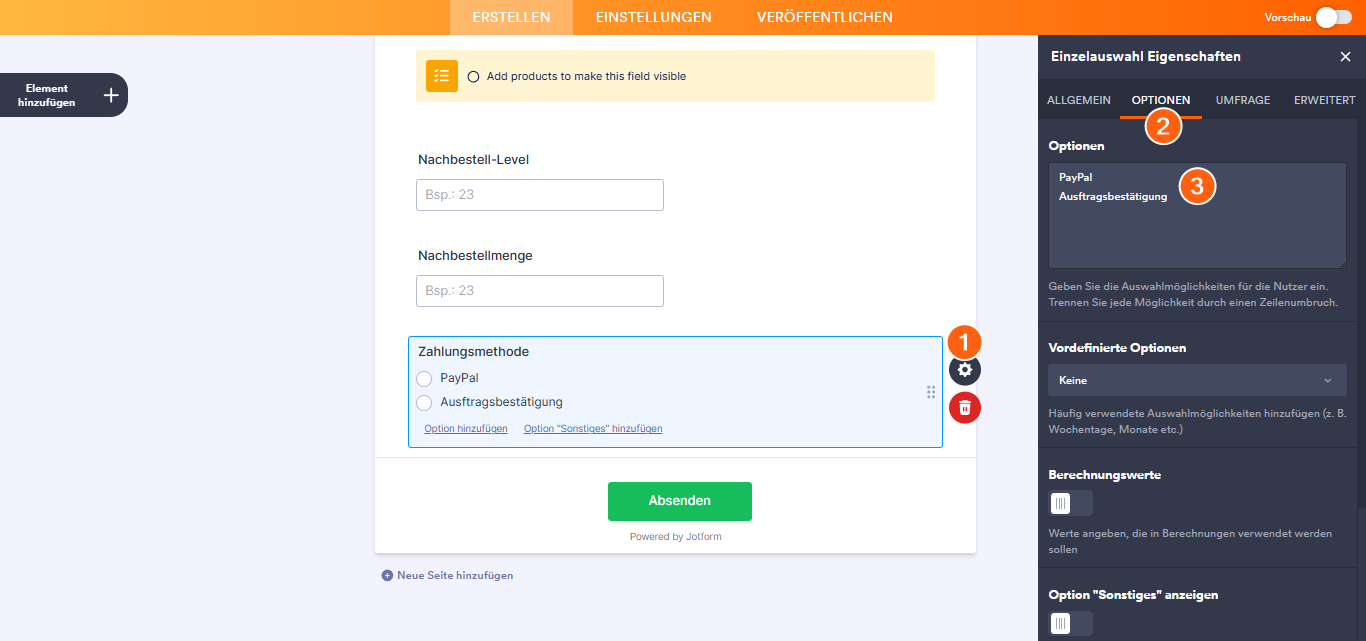Image resolution: width=1366 pixels, height=641 pixels.
Task: Click the drag handle beside Zahlungsmethode field
Action: tap(930, 392)
